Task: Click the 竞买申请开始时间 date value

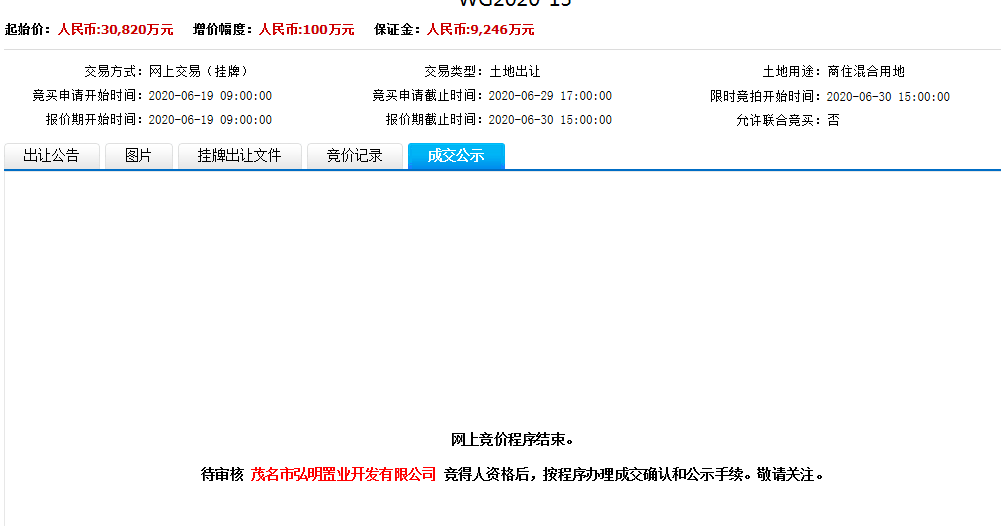Action: pyautogui.click(x=210, y=96)
